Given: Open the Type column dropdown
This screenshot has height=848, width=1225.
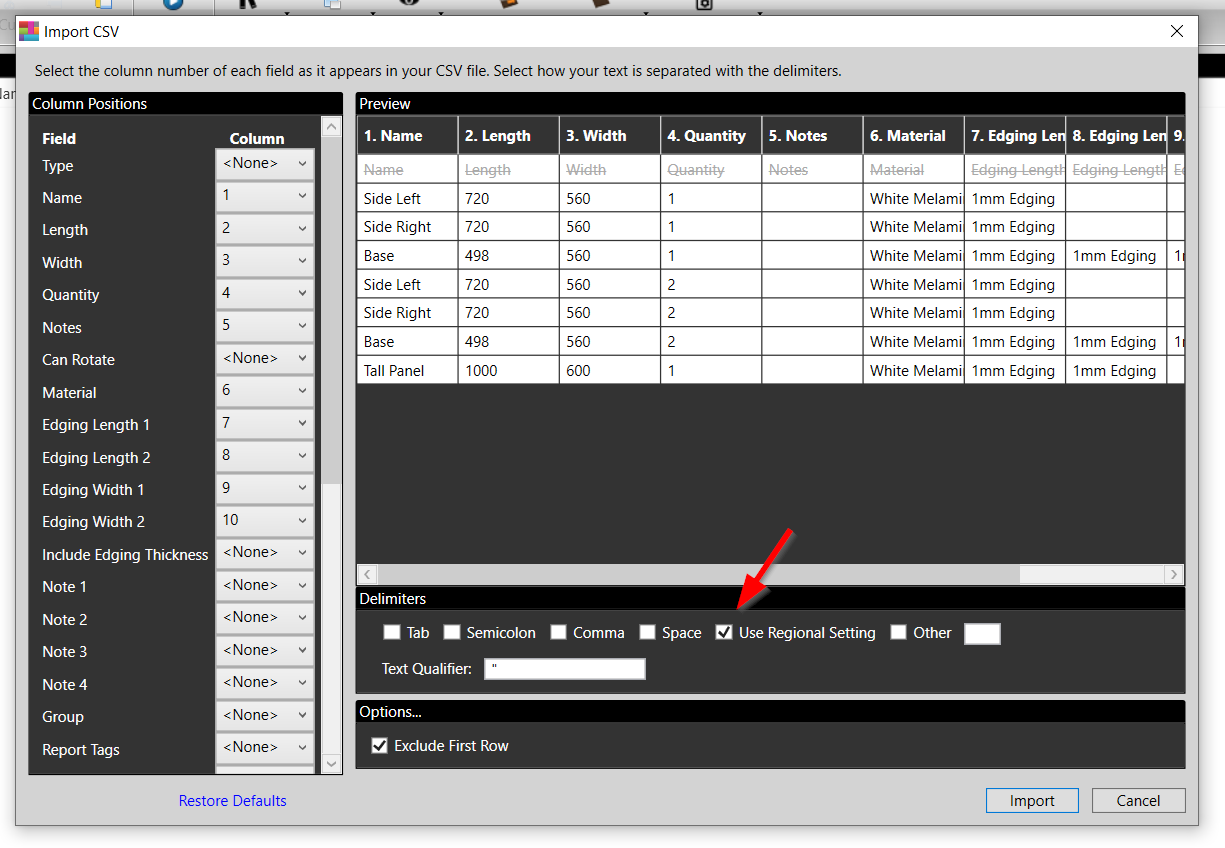Looking at the screenshot, I should (x=265, y=164).
